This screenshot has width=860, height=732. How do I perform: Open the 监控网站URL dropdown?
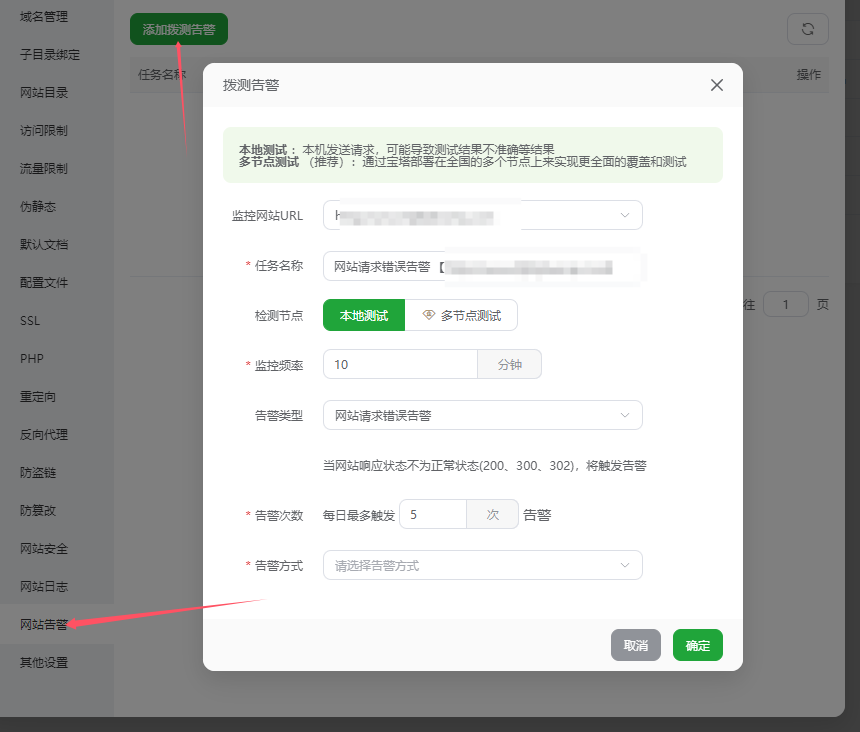tap(483, 215)
